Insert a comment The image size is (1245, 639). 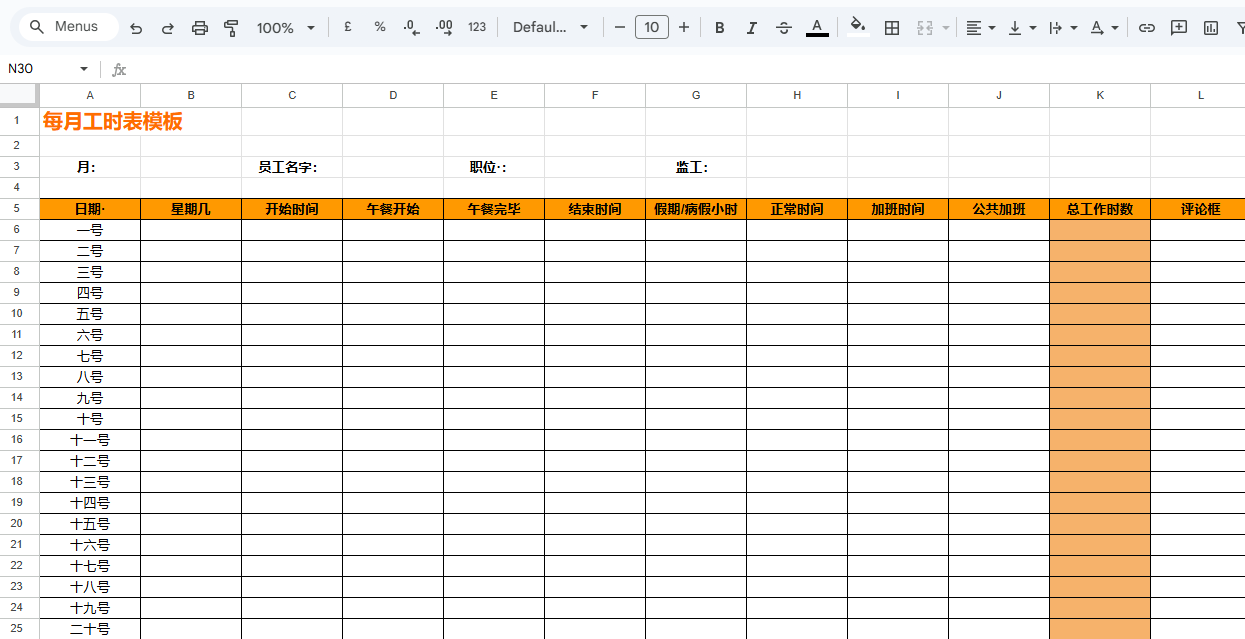[x=1179, y=28]
